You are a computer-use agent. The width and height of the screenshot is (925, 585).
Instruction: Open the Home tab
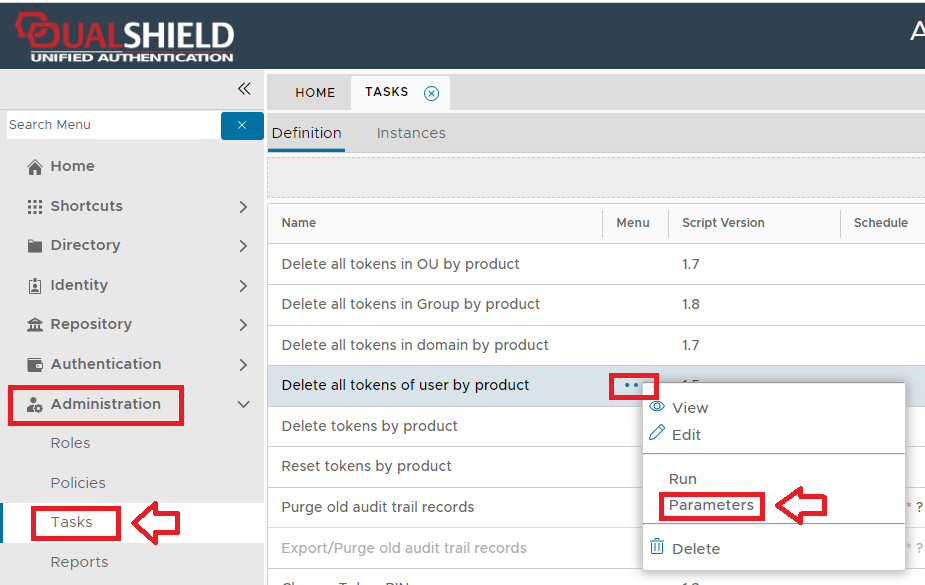pos(315,93)
